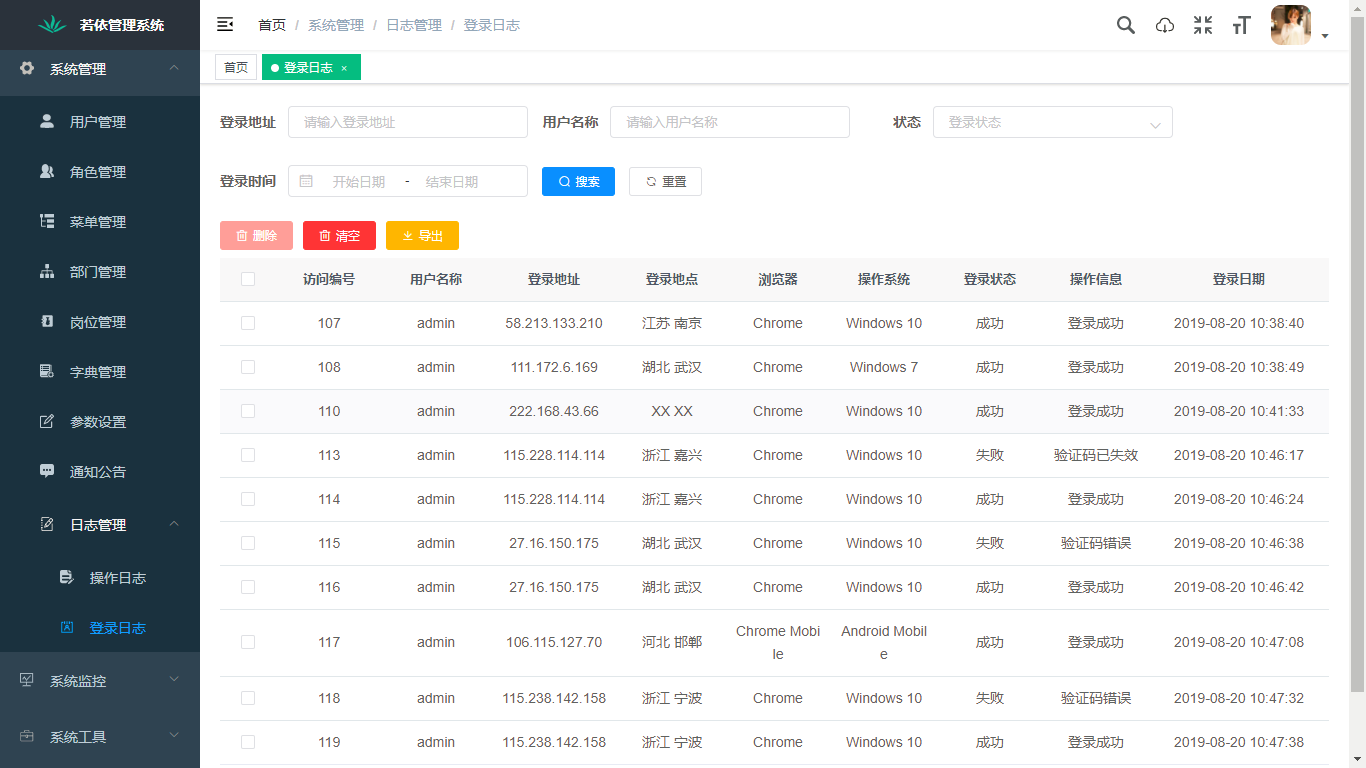Screen dimensions: 1366x768
Task: Click the gear icon beside 系统管理
Action: pos(27,69)
